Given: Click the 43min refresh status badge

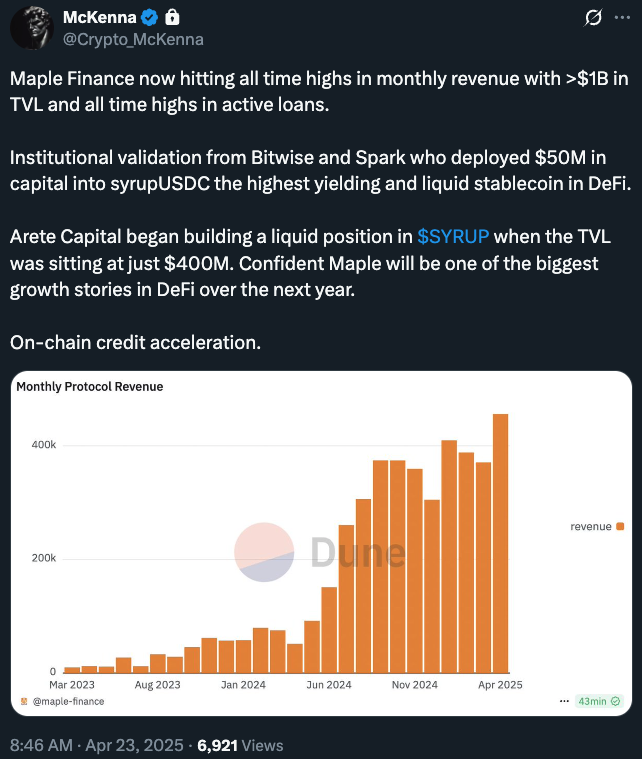Looking at the screenshot, I should pyautogui.click(x=599, y=702).
